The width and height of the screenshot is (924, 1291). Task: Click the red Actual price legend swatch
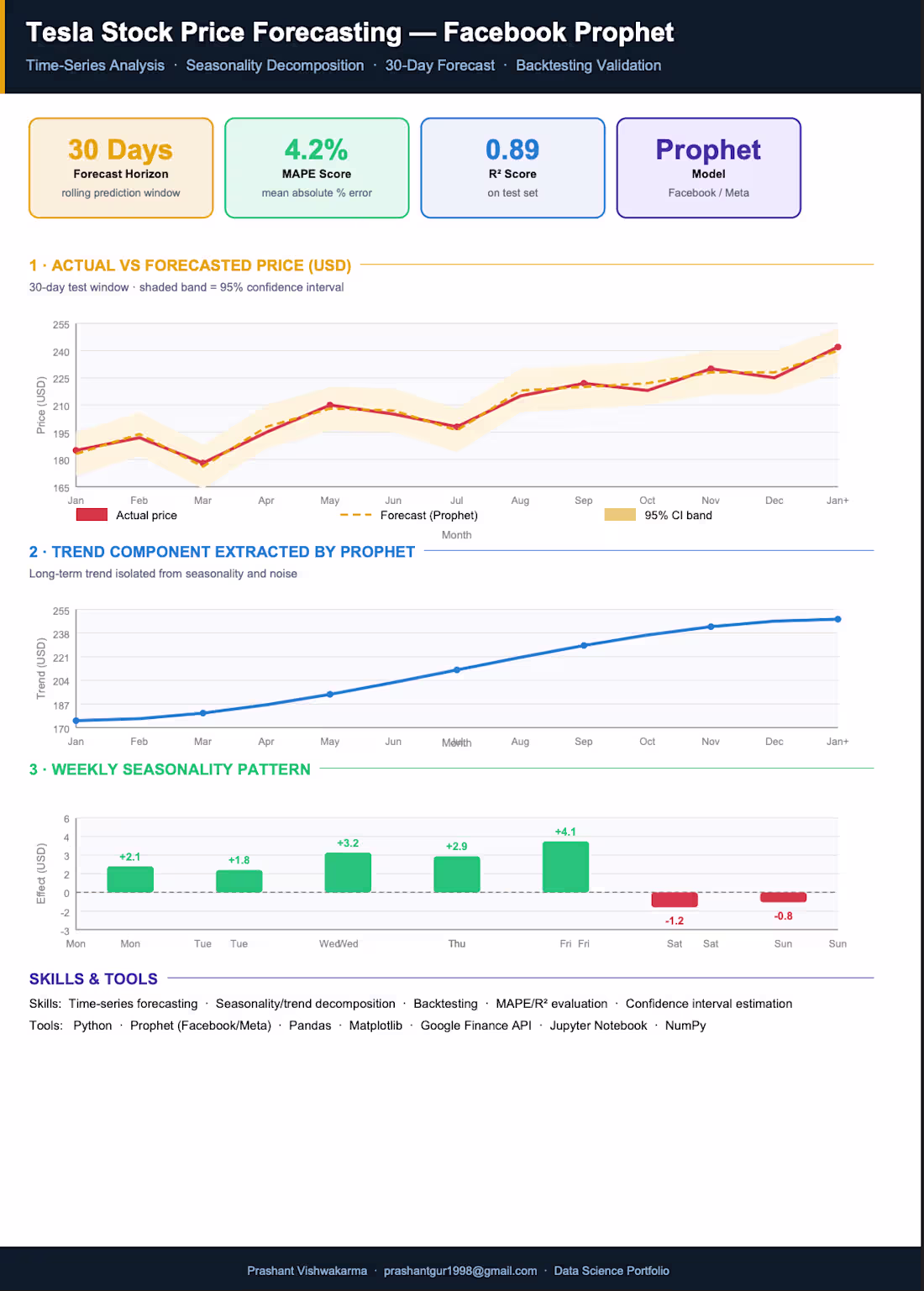tap(92, 515)
